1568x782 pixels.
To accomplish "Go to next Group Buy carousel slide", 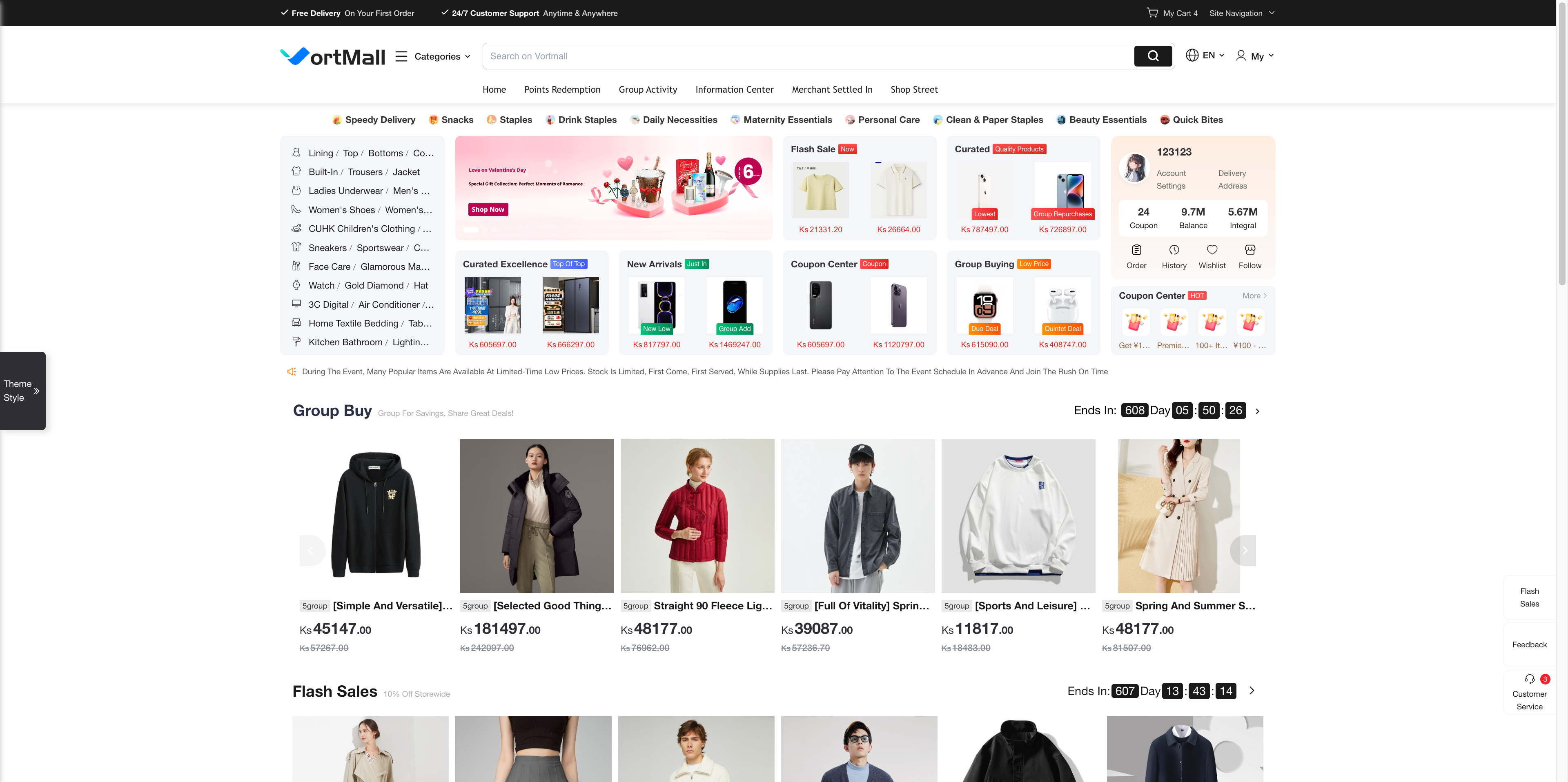I will click(x=1243, y=550).
